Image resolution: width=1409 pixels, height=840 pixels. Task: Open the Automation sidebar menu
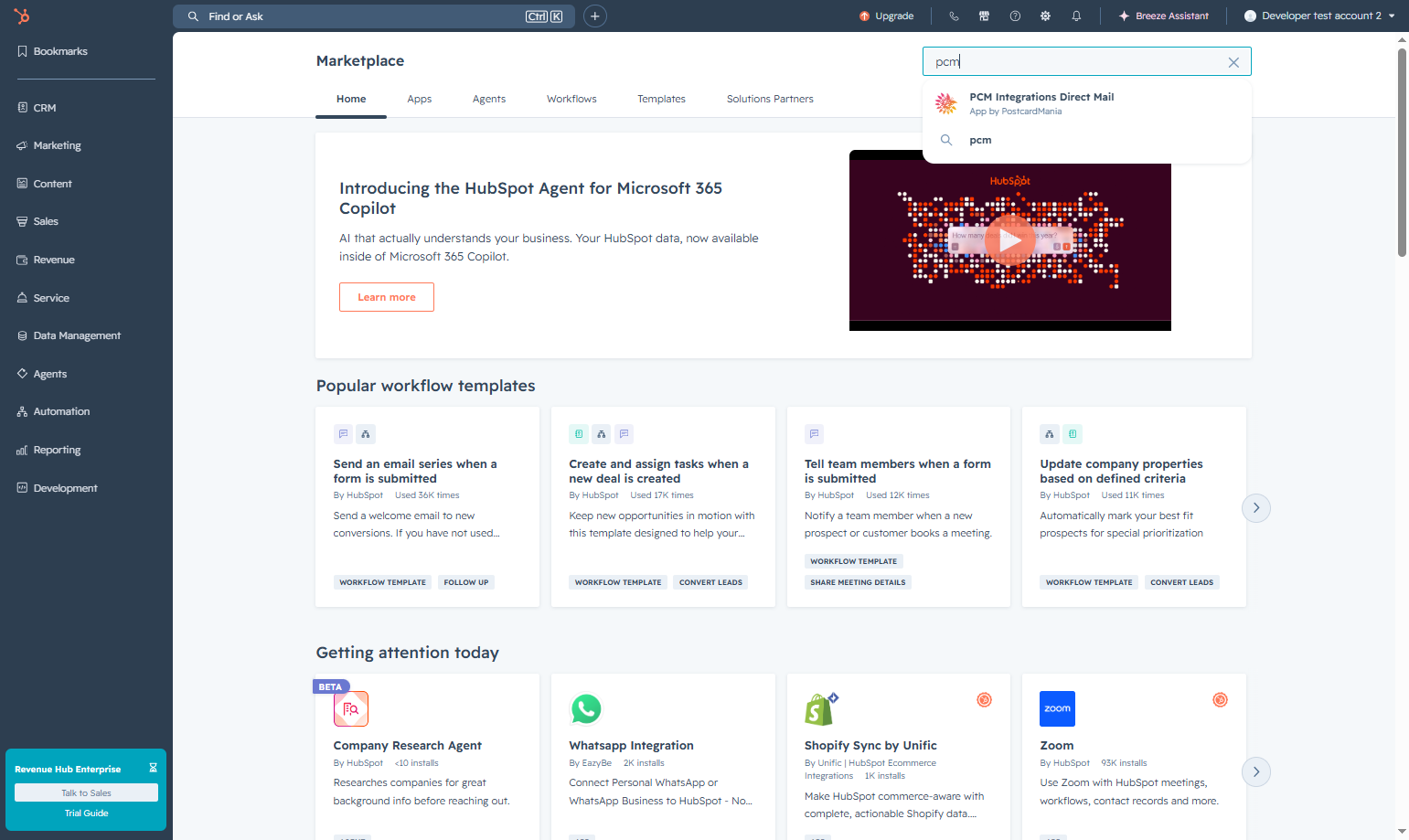point(53,411)
